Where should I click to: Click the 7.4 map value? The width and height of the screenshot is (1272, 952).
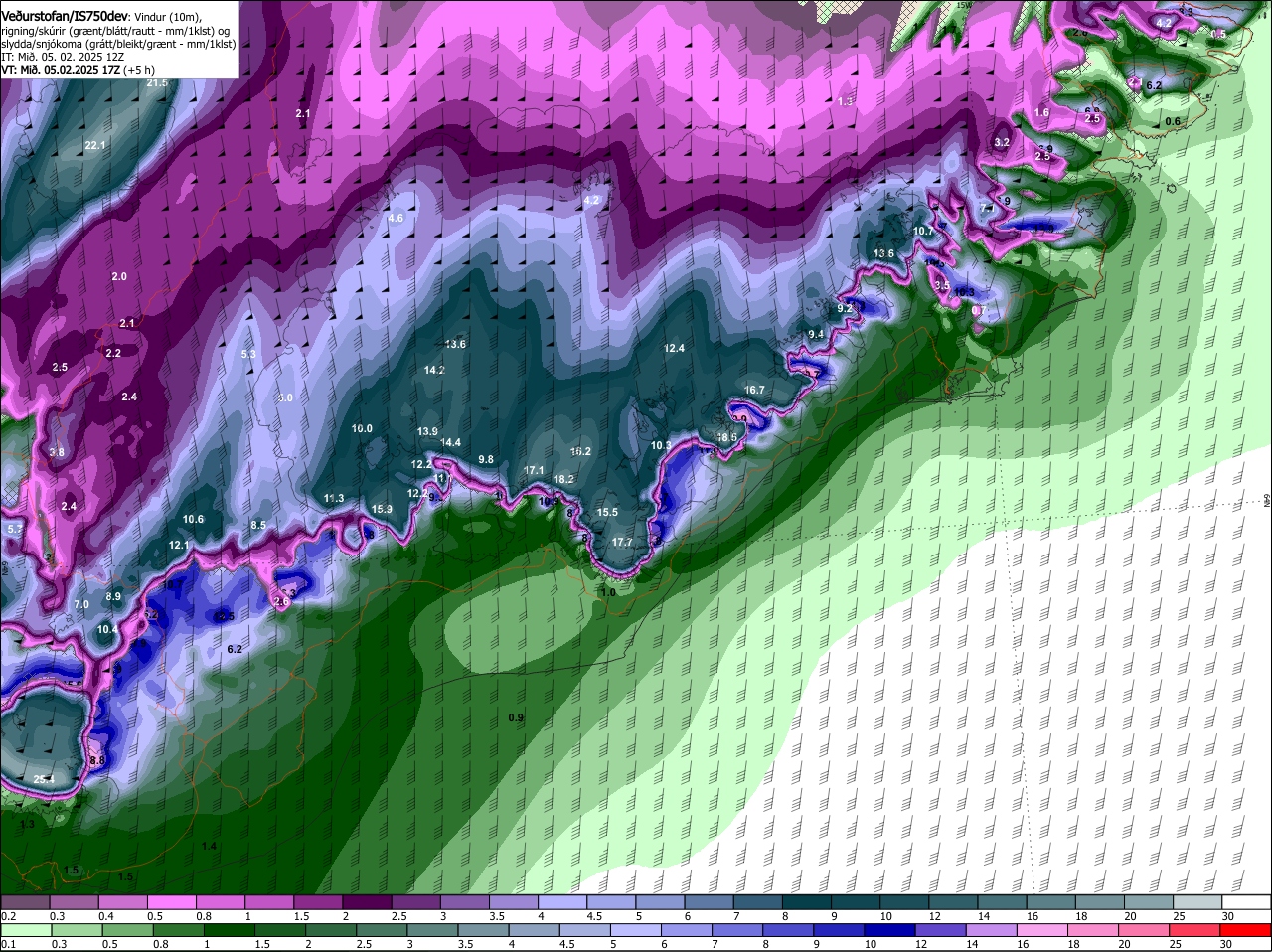click(987, 208)
